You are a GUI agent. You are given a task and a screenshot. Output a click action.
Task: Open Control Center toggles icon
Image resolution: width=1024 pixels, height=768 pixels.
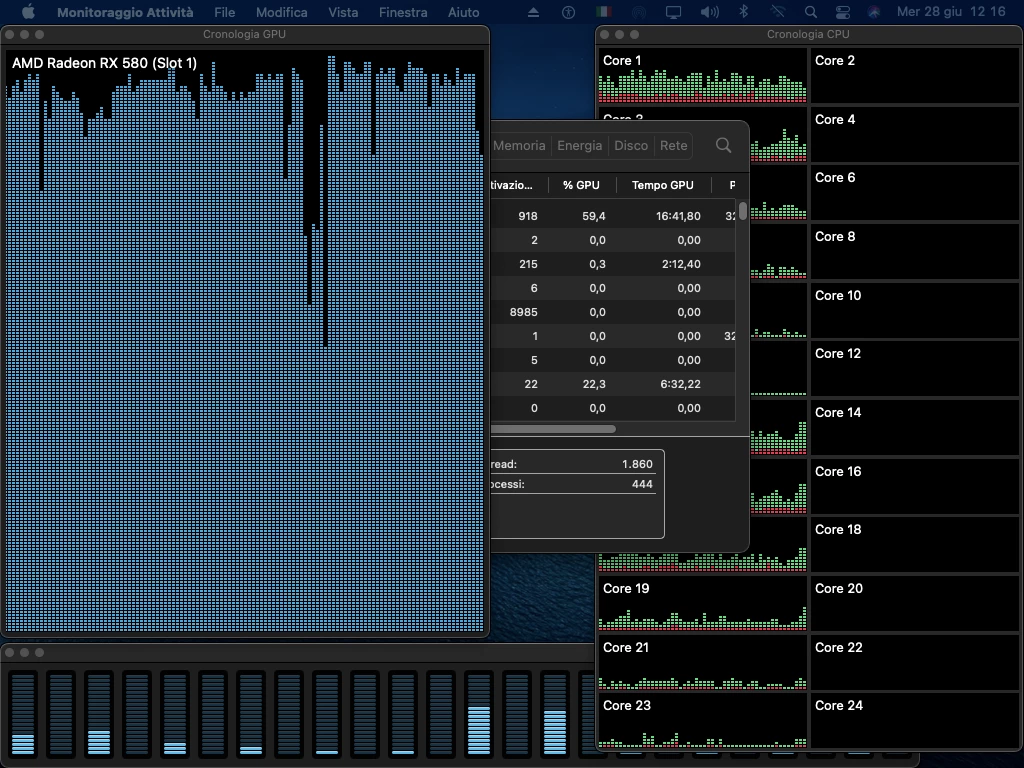842,12
